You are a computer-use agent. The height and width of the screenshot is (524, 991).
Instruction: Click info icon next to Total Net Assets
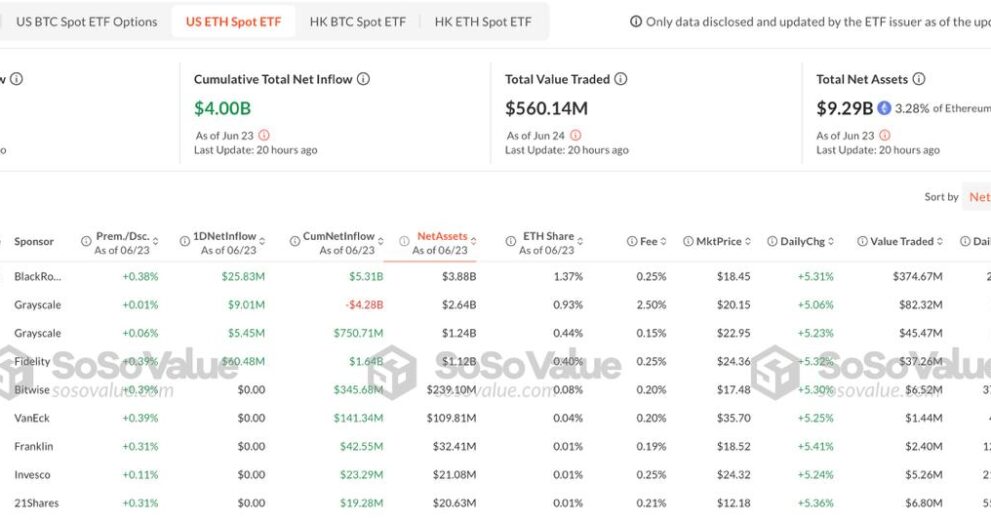click(x=919, y=79)
